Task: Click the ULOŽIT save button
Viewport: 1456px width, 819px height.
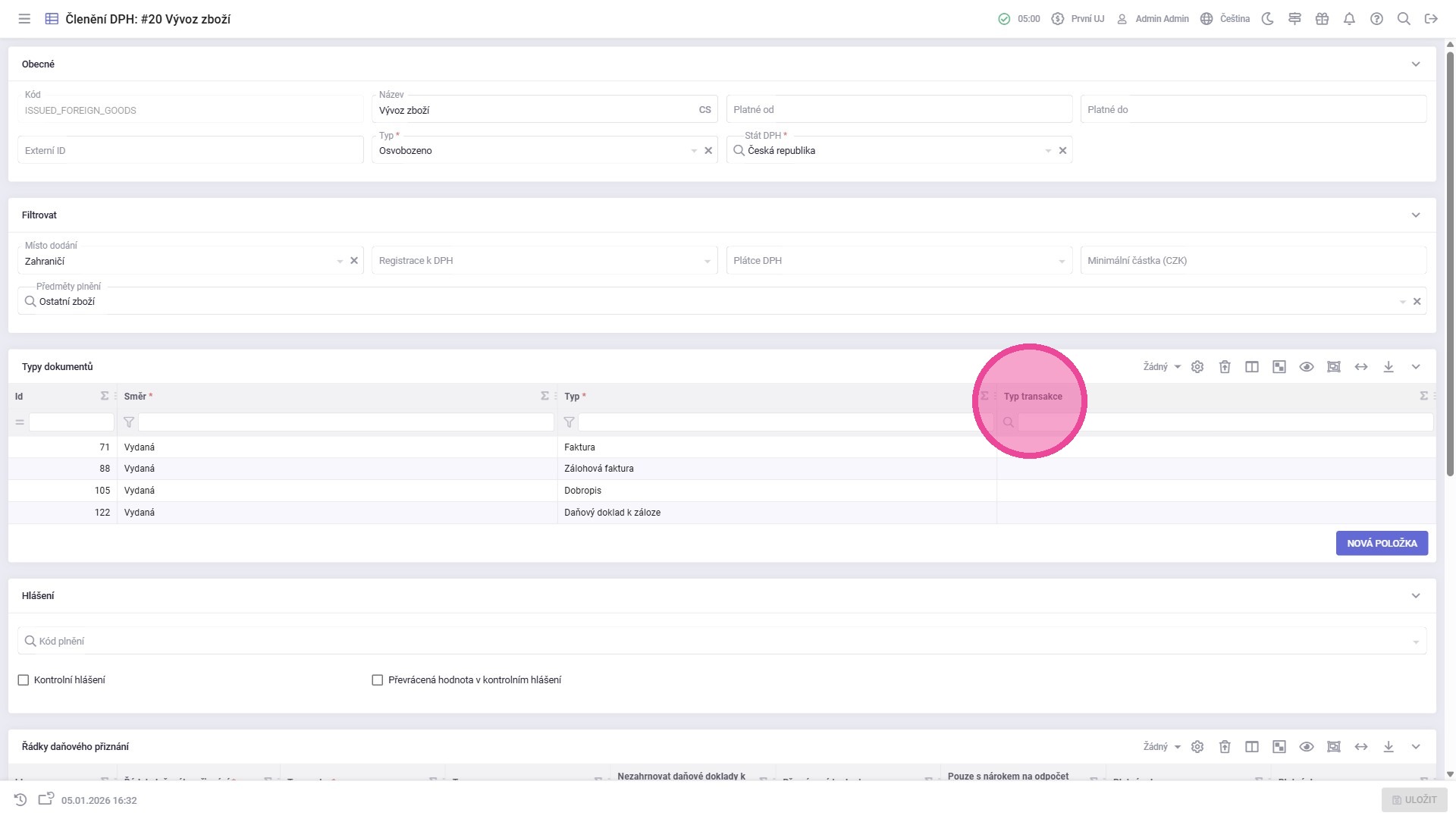Action: [1414, 800]
